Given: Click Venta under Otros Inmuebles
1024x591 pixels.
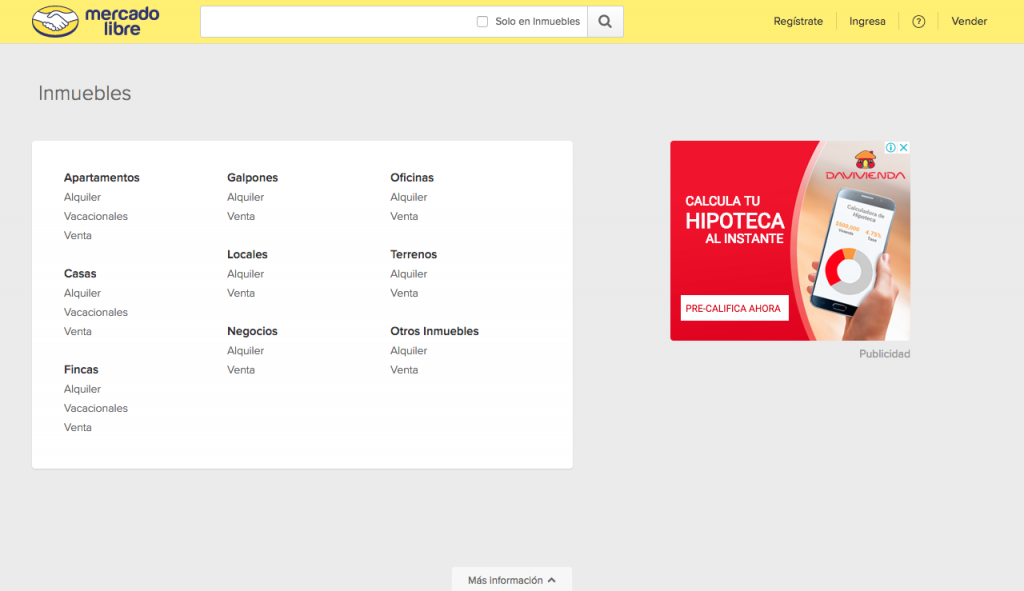Looking at the screenshot, I should tap(404, 370).
